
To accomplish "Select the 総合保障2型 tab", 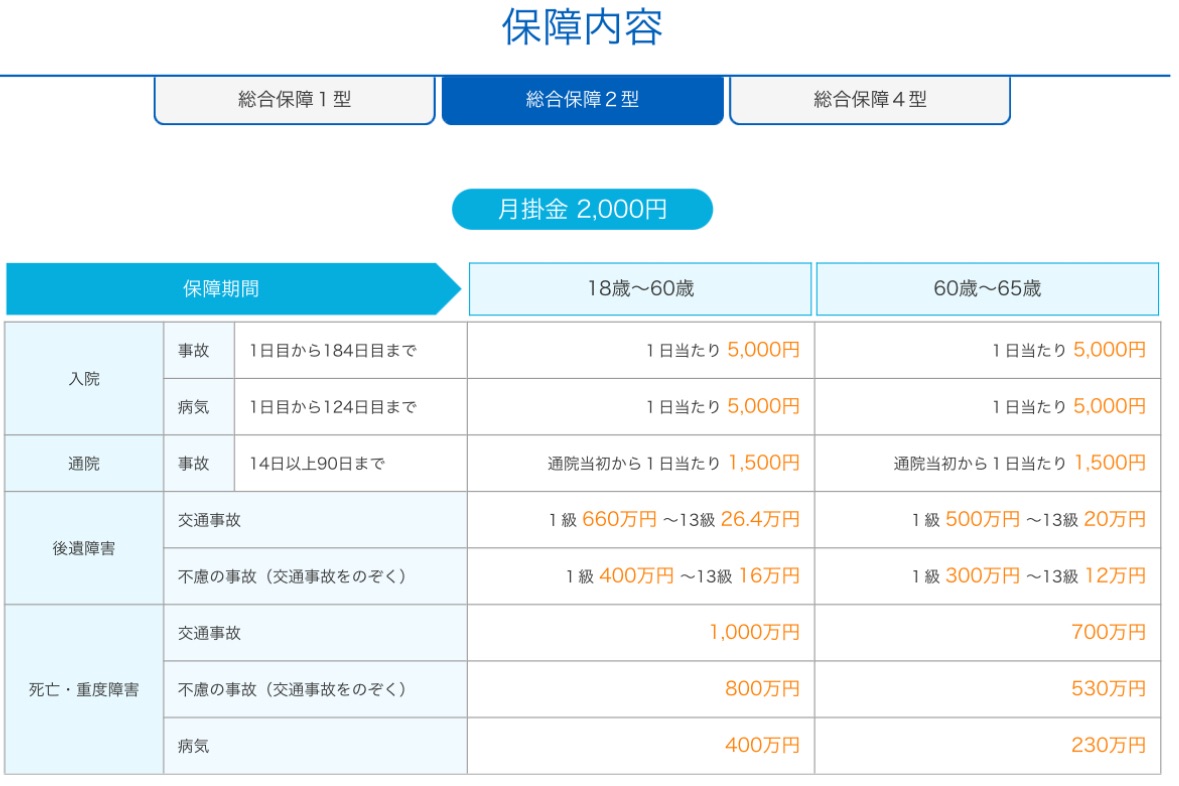I will click(x=582, y=100).
